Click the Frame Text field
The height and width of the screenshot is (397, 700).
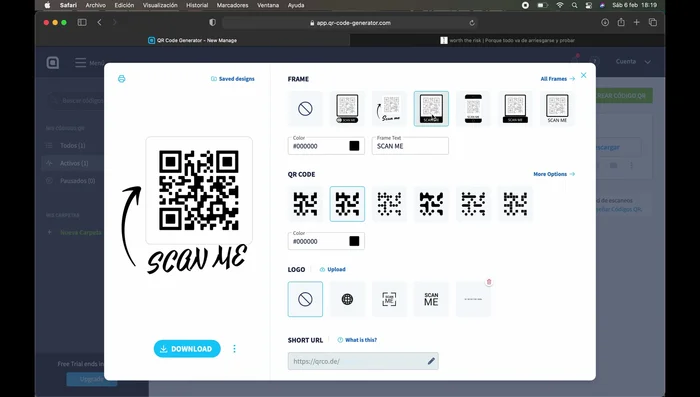coord(410,146)
